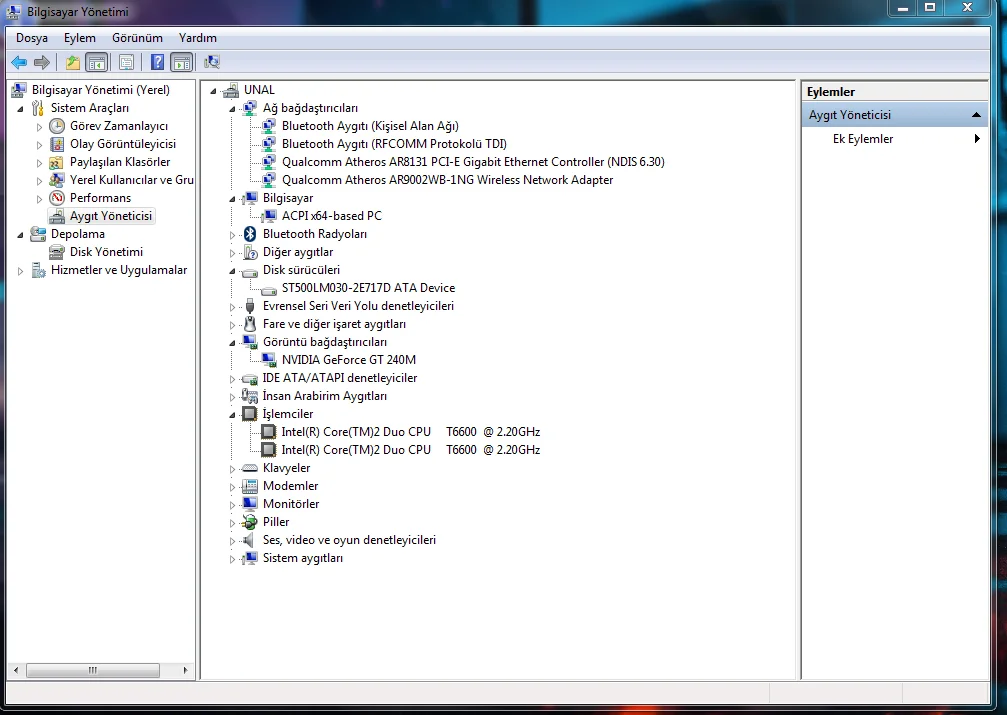Click the back navigation arrow in toolbar
This screenshot has width=1007, height=715.
click(x=18, y=61)
